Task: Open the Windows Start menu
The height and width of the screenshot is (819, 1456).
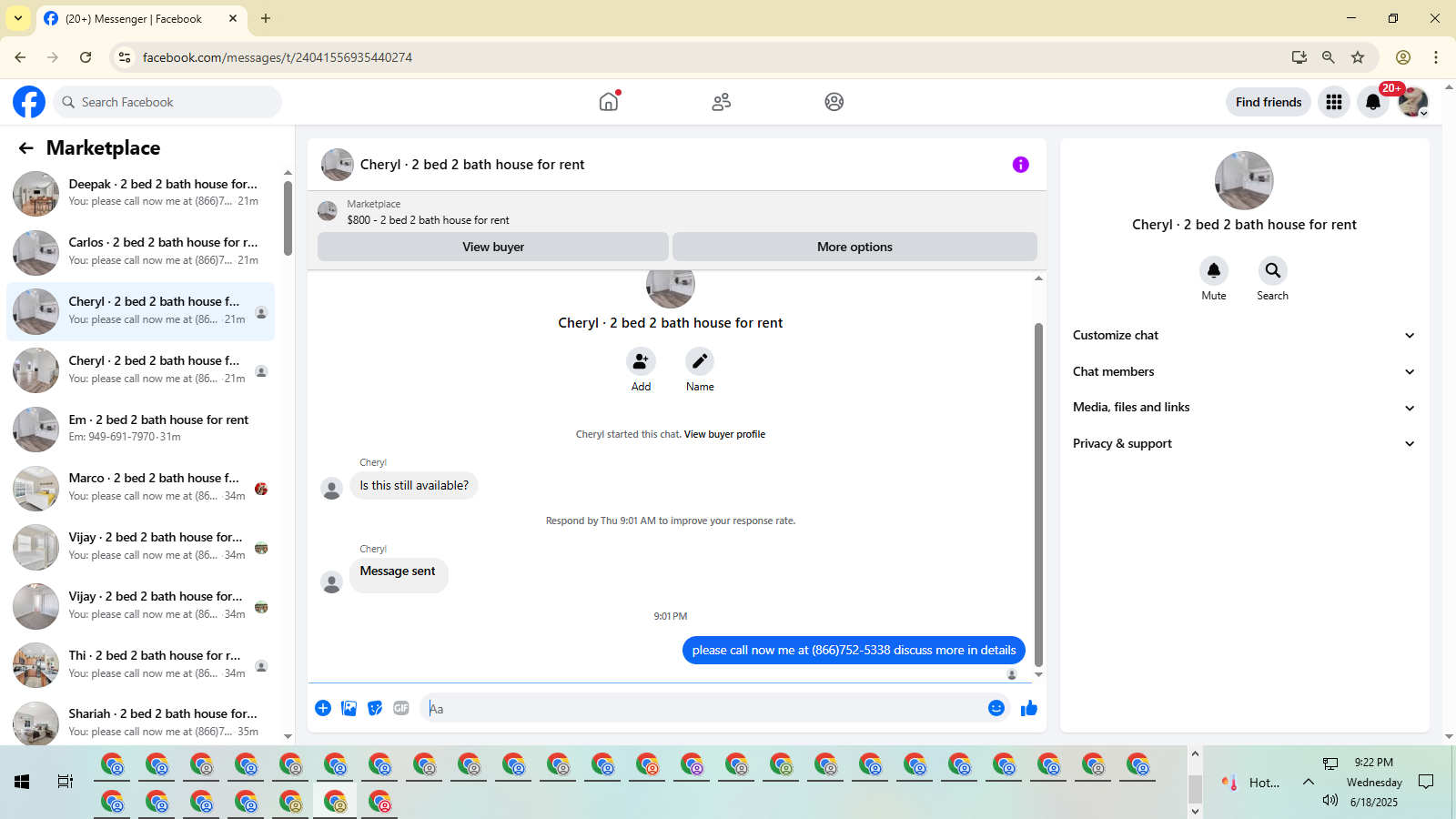Action: click(22, 782)
